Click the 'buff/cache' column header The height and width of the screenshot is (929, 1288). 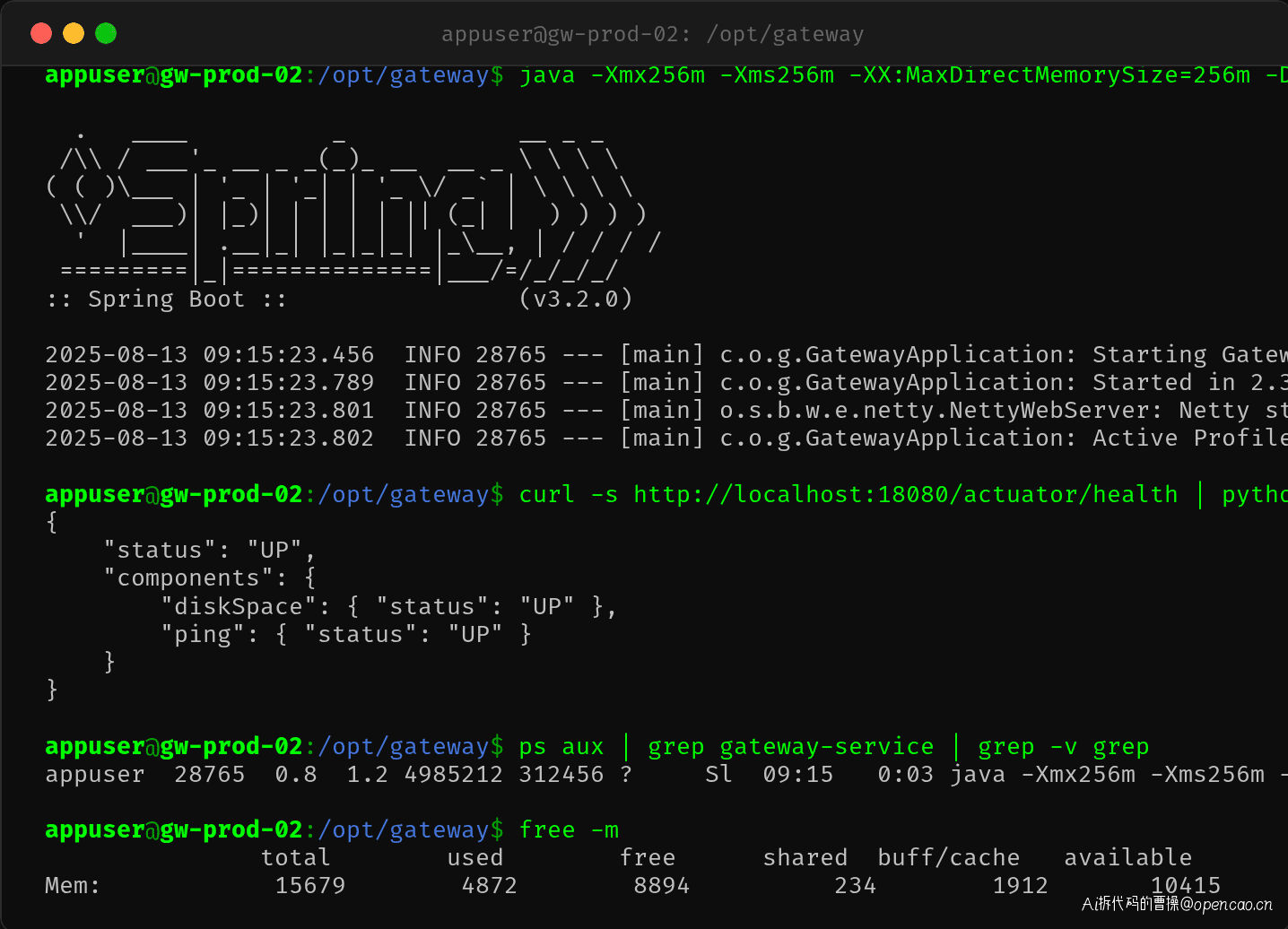pyautogui.click(x=949, y=857)
